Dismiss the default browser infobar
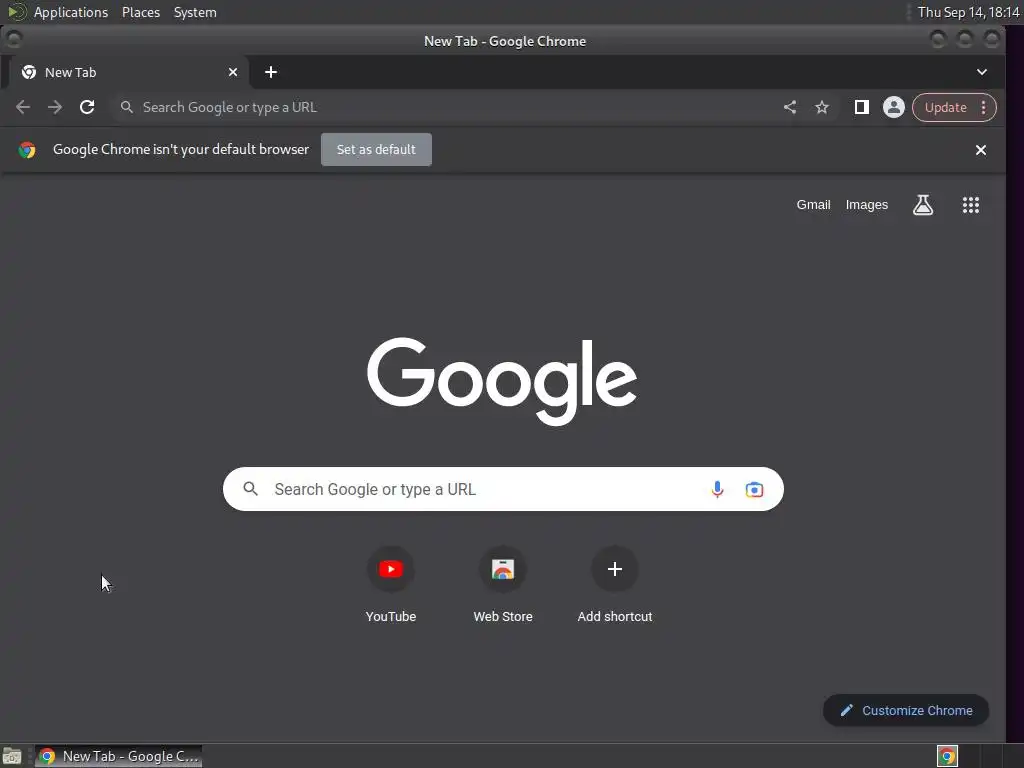 980,150
